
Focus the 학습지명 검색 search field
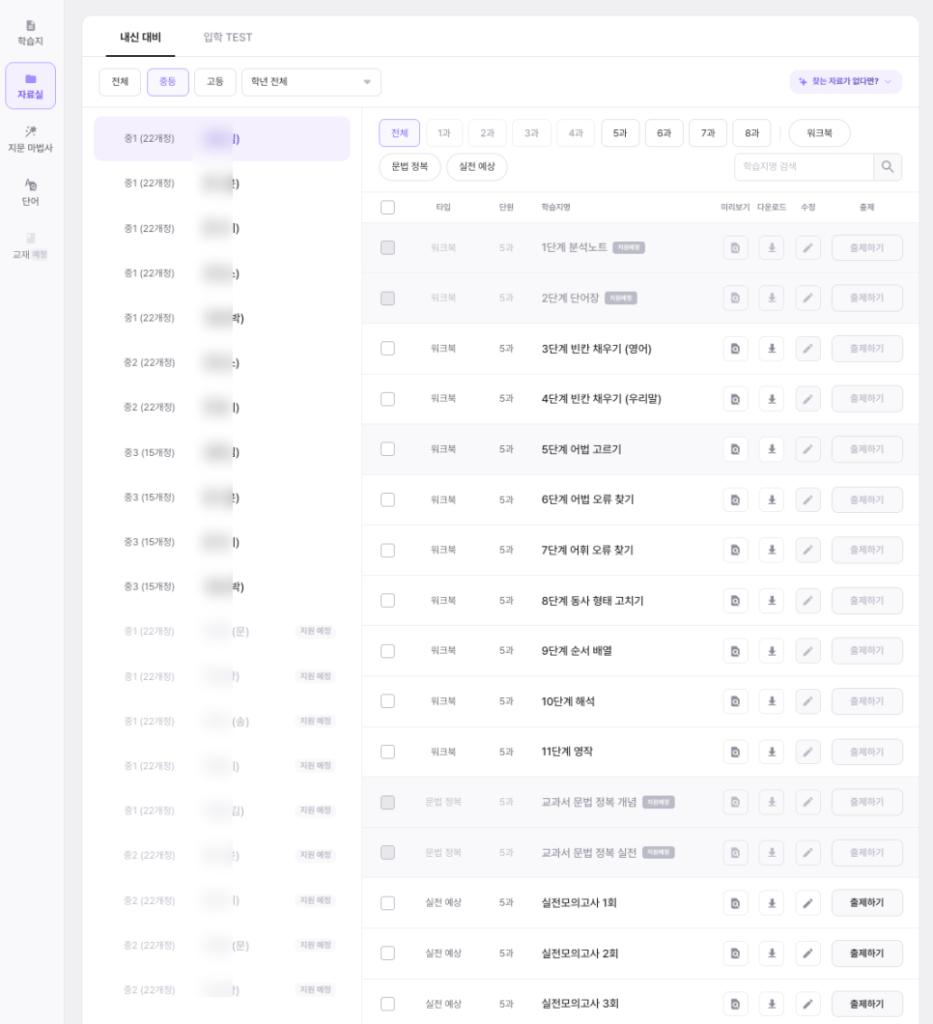(804, 167)
